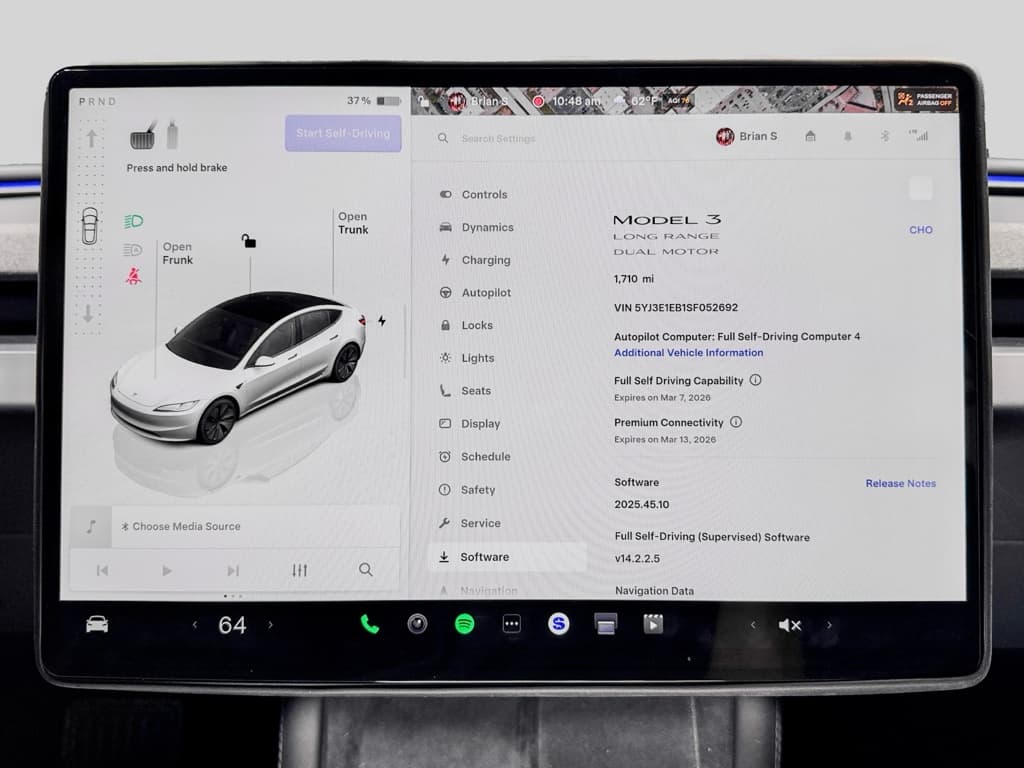The height and width of the screenshot is (768, 1024).
Task: Tap the unlock icon to lock vehicle
Action: [250, 241]
